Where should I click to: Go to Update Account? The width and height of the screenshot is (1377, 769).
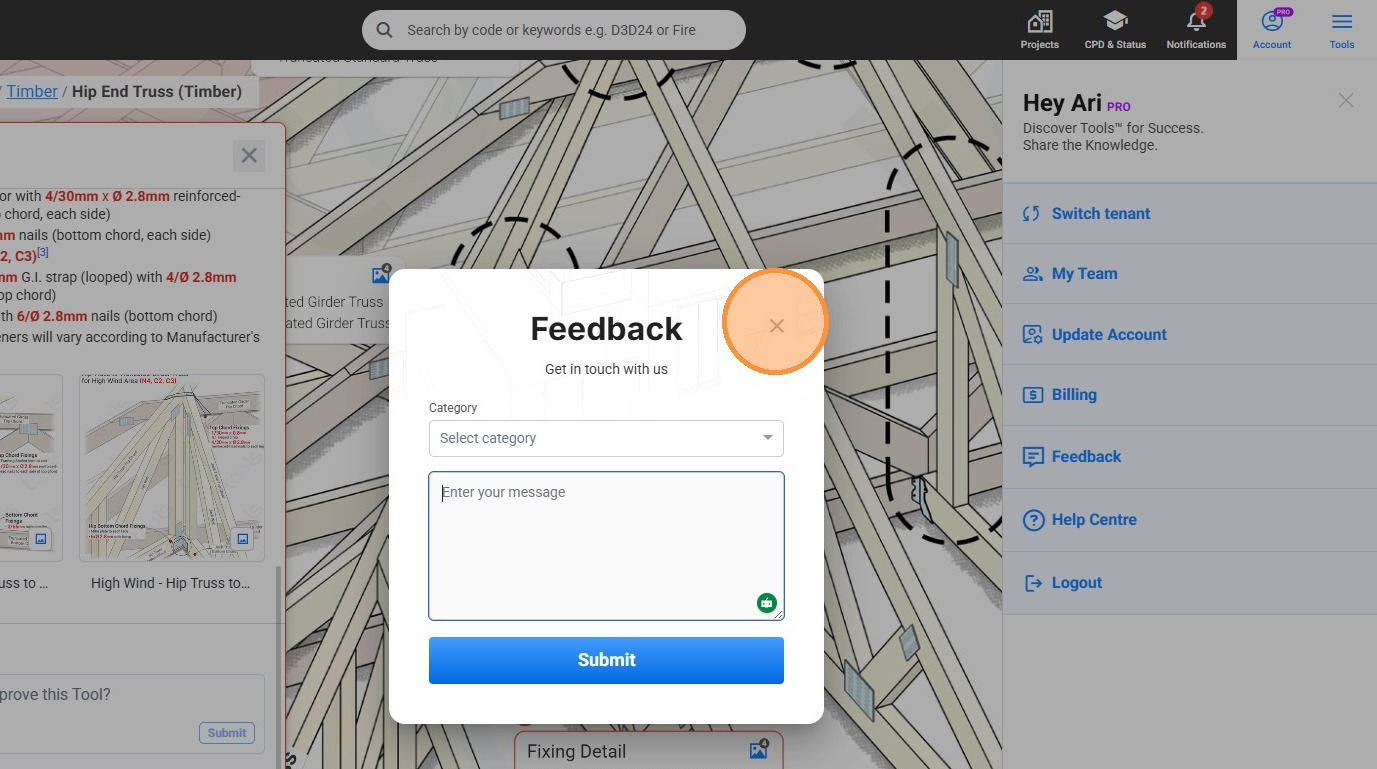coord(1108,335)
